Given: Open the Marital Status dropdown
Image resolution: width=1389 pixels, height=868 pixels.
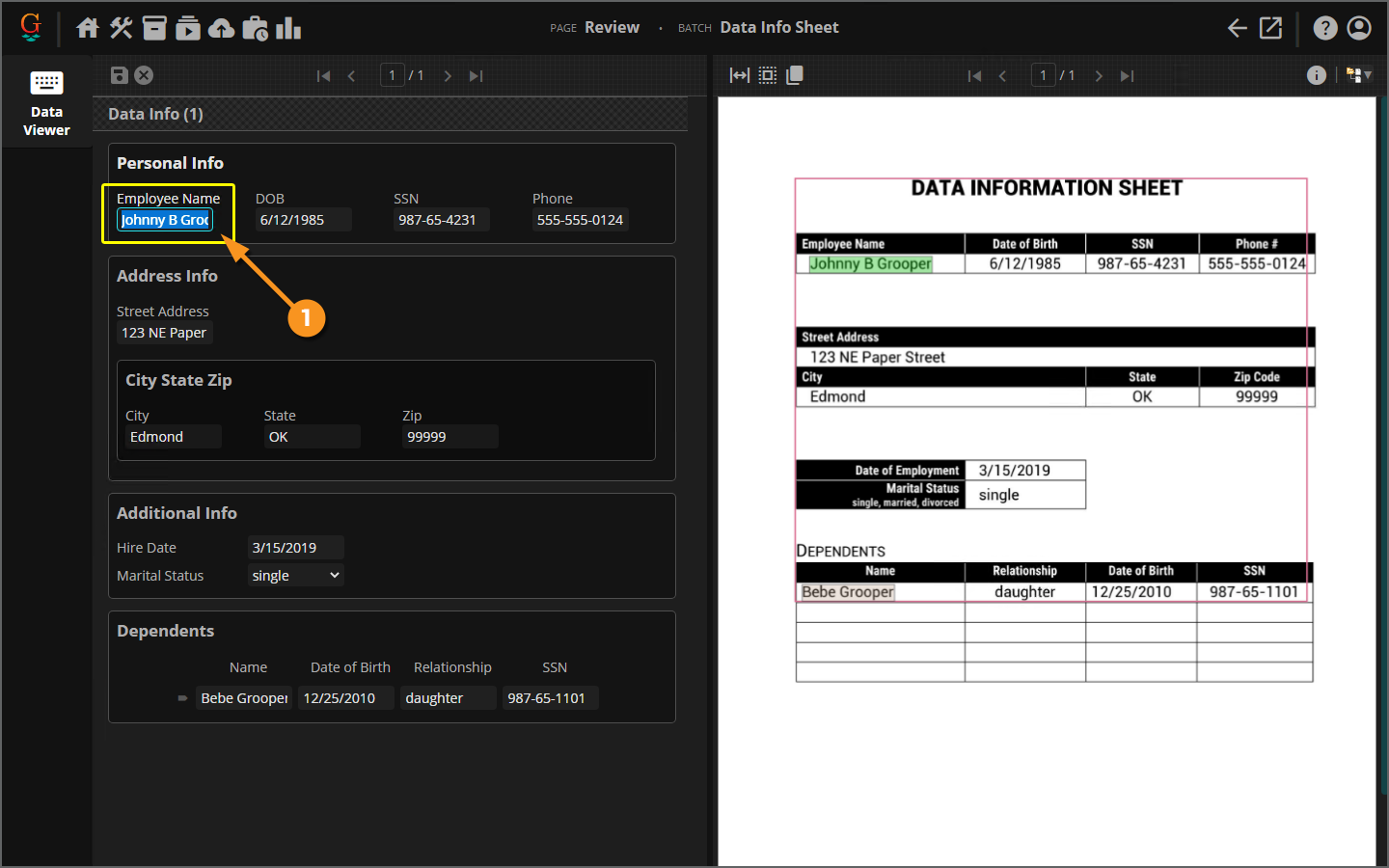Looking at the screenshot, I should point(295,576).
